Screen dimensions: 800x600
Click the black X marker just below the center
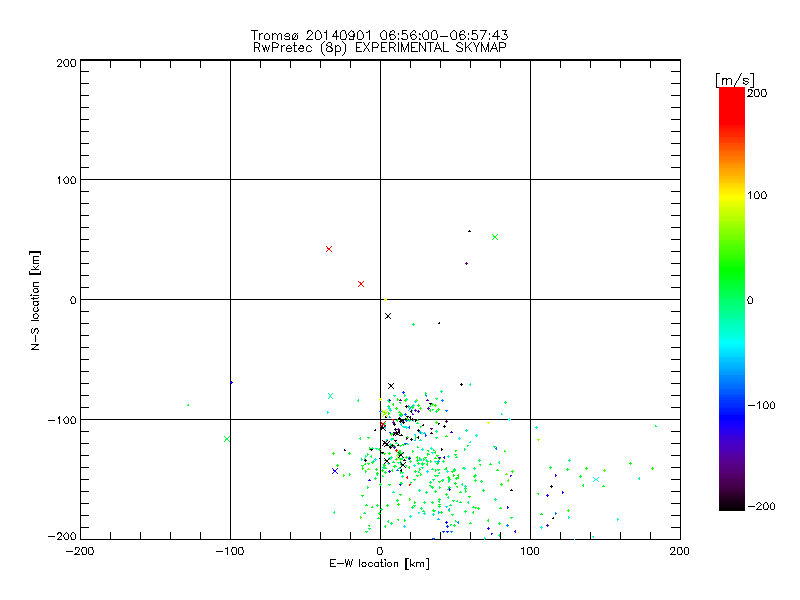click(388, 316)
